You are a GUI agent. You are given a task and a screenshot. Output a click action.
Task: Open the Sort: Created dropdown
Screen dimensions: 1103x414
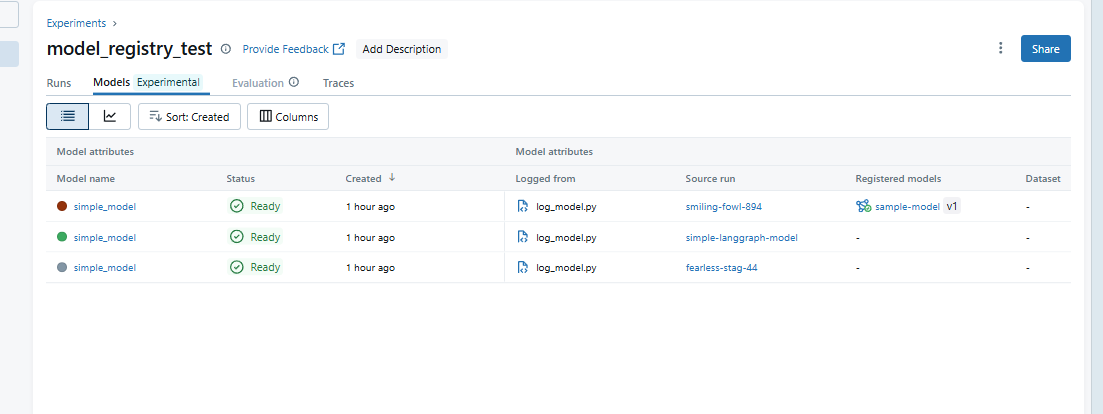189,117
